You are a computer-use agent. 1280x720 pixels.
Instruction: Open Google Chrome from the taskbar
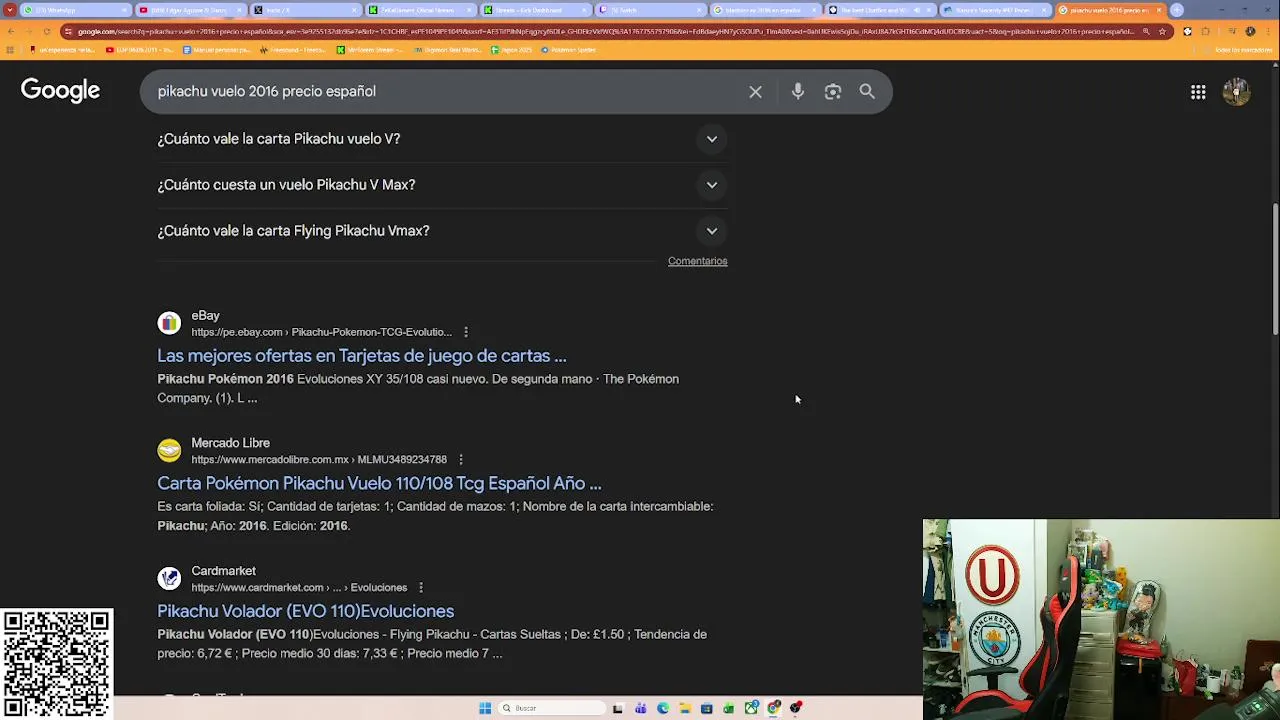point(774,708)
